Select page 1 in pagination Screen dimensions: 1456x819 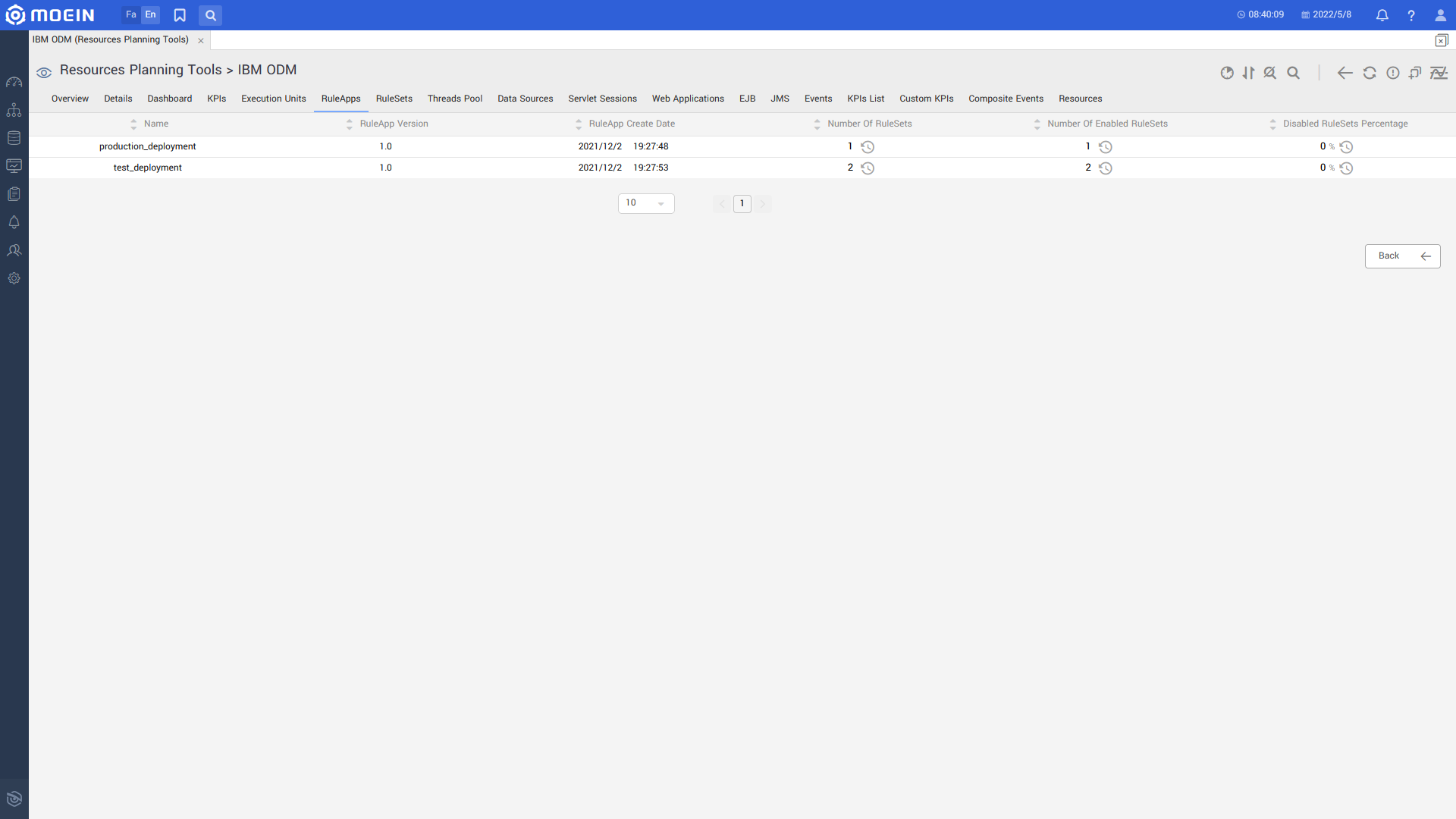pos(742,203)
